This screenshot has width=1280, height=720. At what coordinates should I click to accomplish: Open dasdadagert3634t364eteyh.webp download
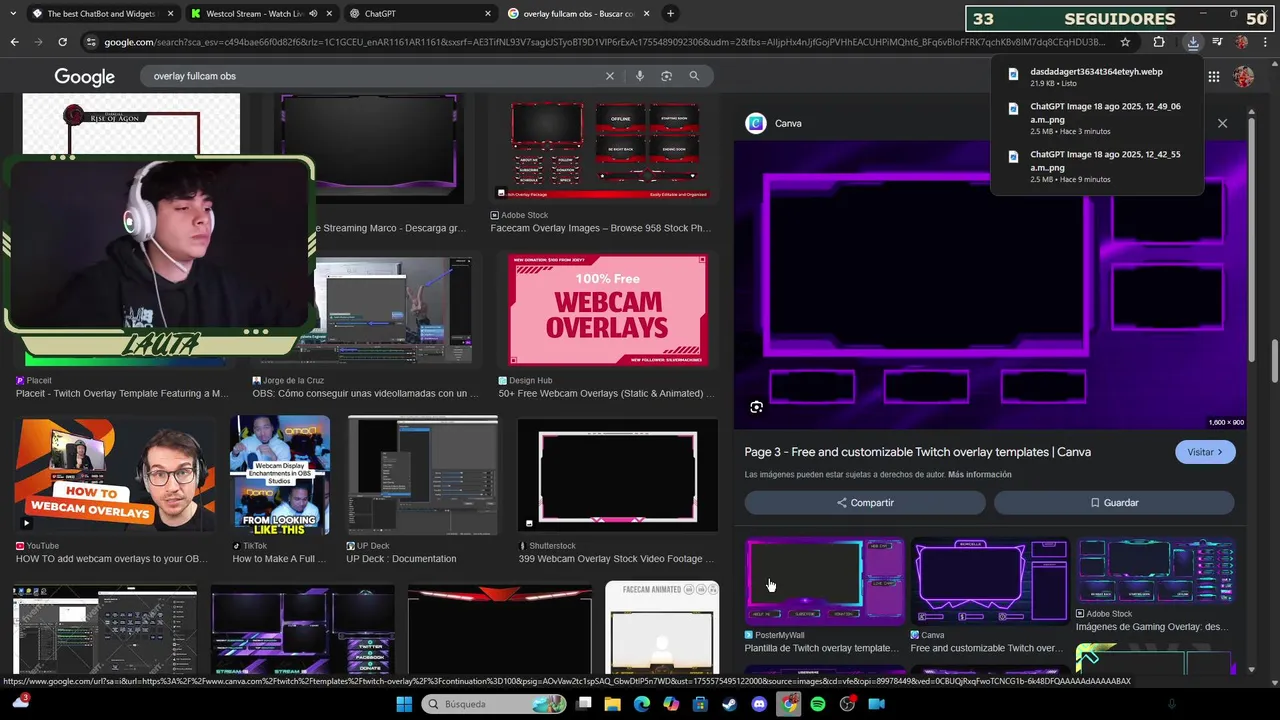[1096, 77]
